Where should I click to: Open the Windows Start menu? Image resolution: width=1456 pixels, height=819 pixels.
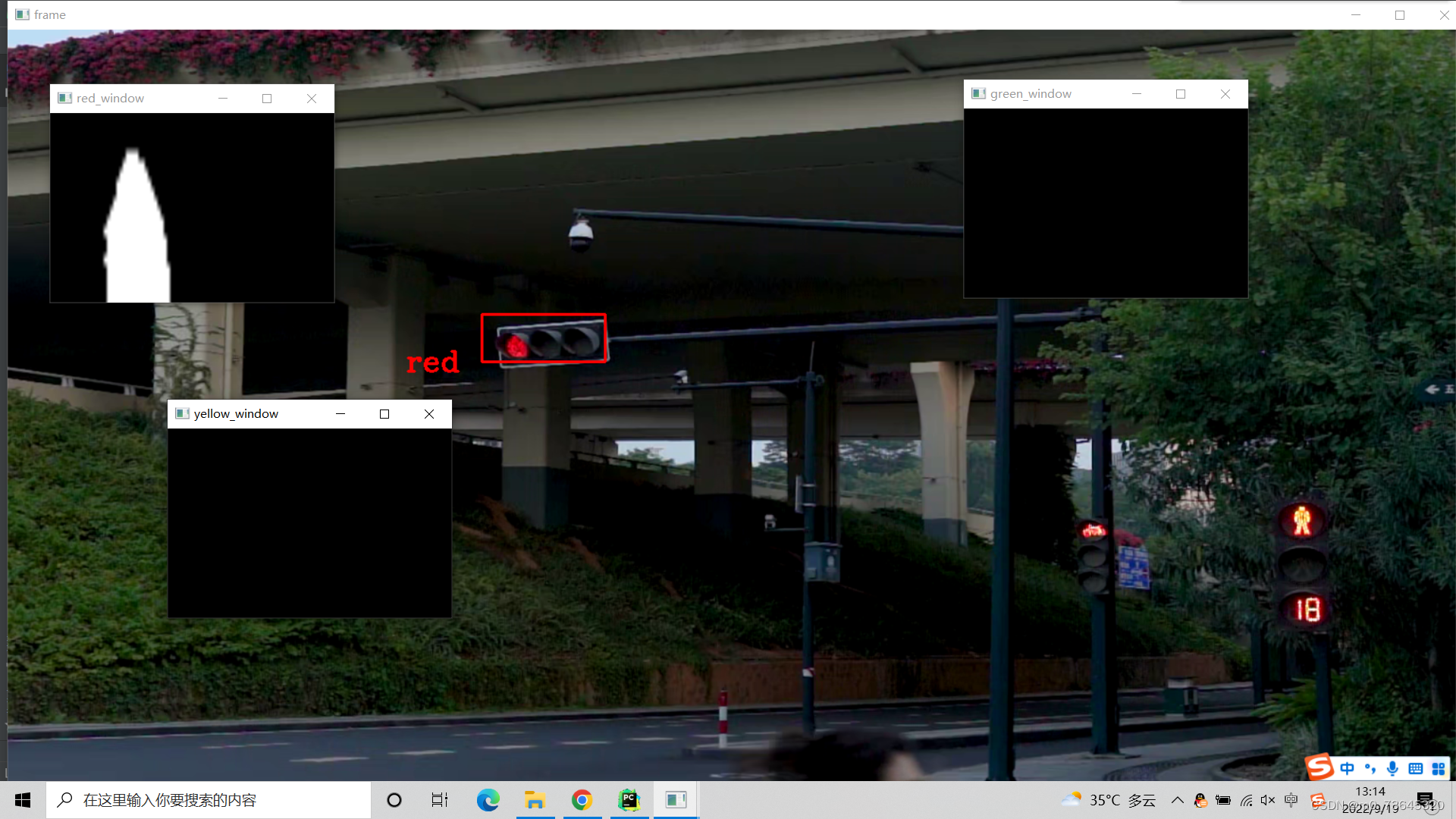coord(23,800)
